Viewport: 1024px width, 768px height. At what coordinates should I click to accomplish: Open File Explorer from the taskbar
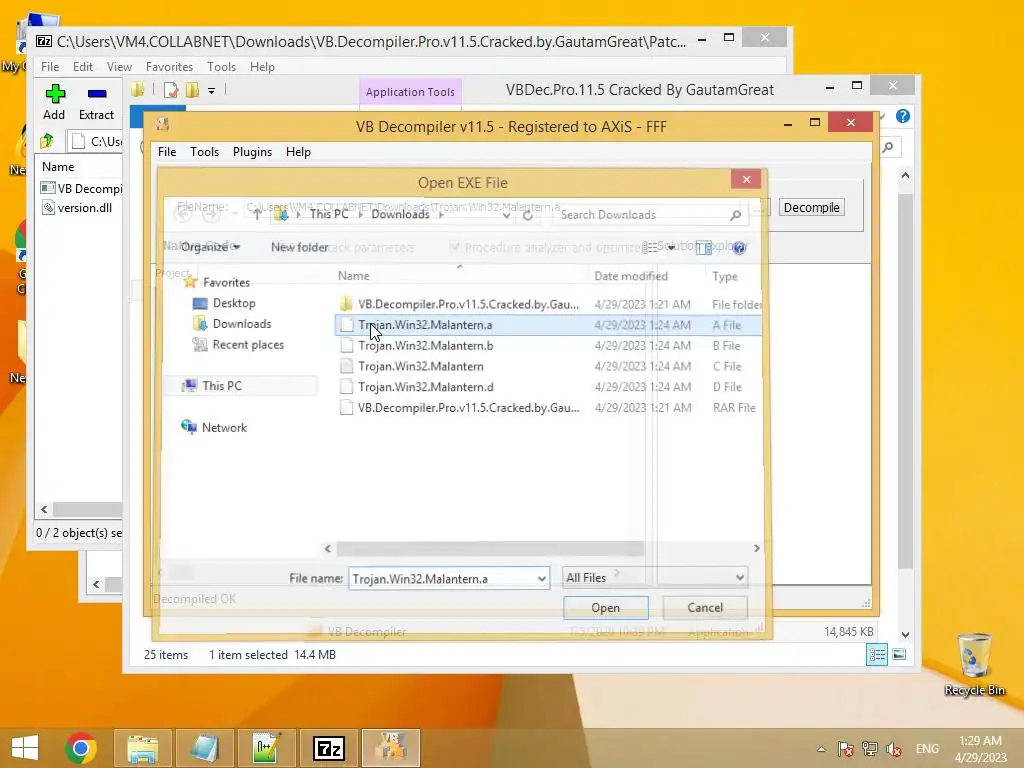(142, 748)
